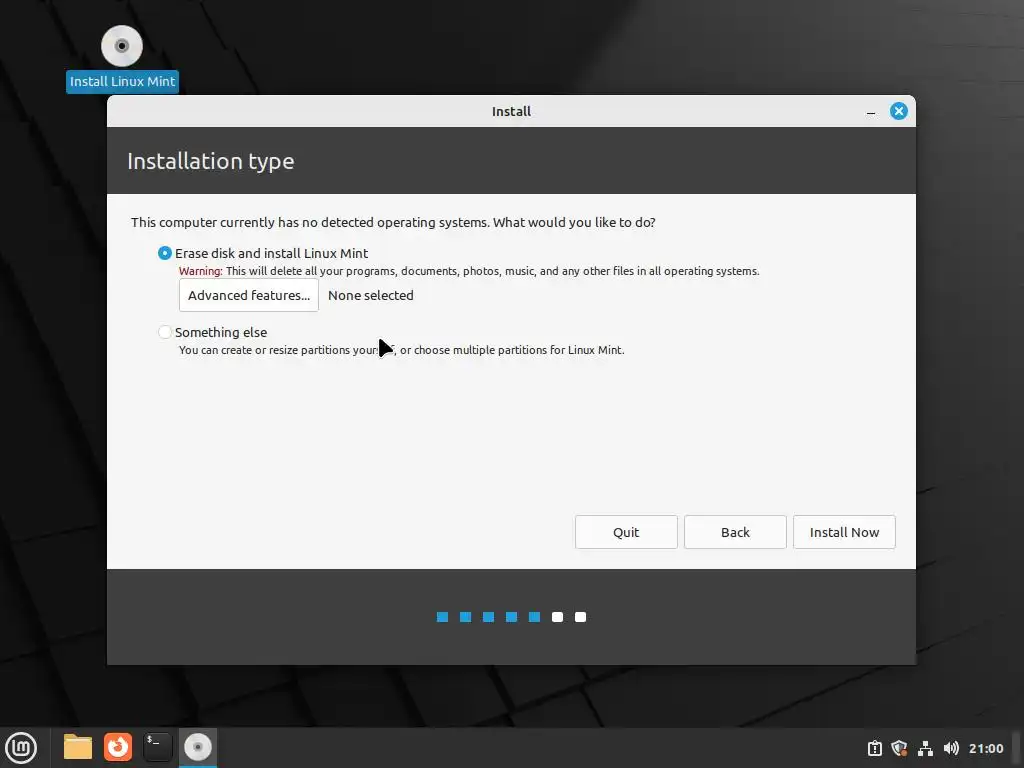
Task: Click the 'None selected' label
Action: click(x=370, y=295)
